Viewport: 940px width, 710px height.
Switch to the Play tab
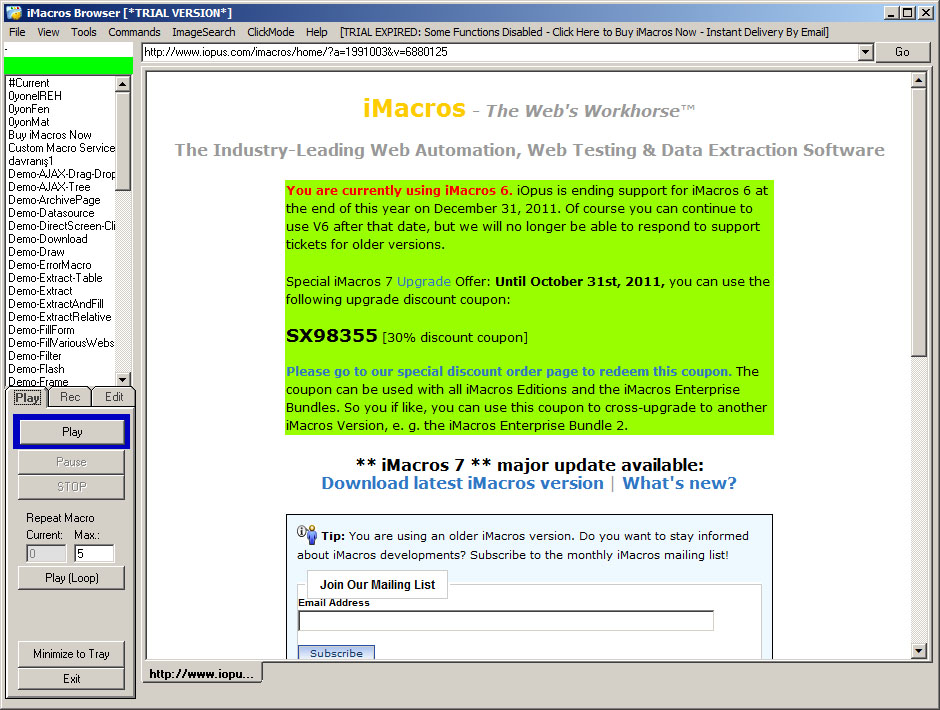[28, 398]
